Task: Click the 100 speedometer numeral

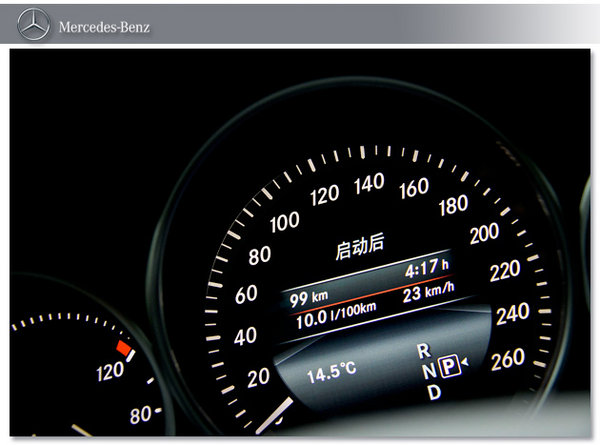Action: tap(284, 222)
